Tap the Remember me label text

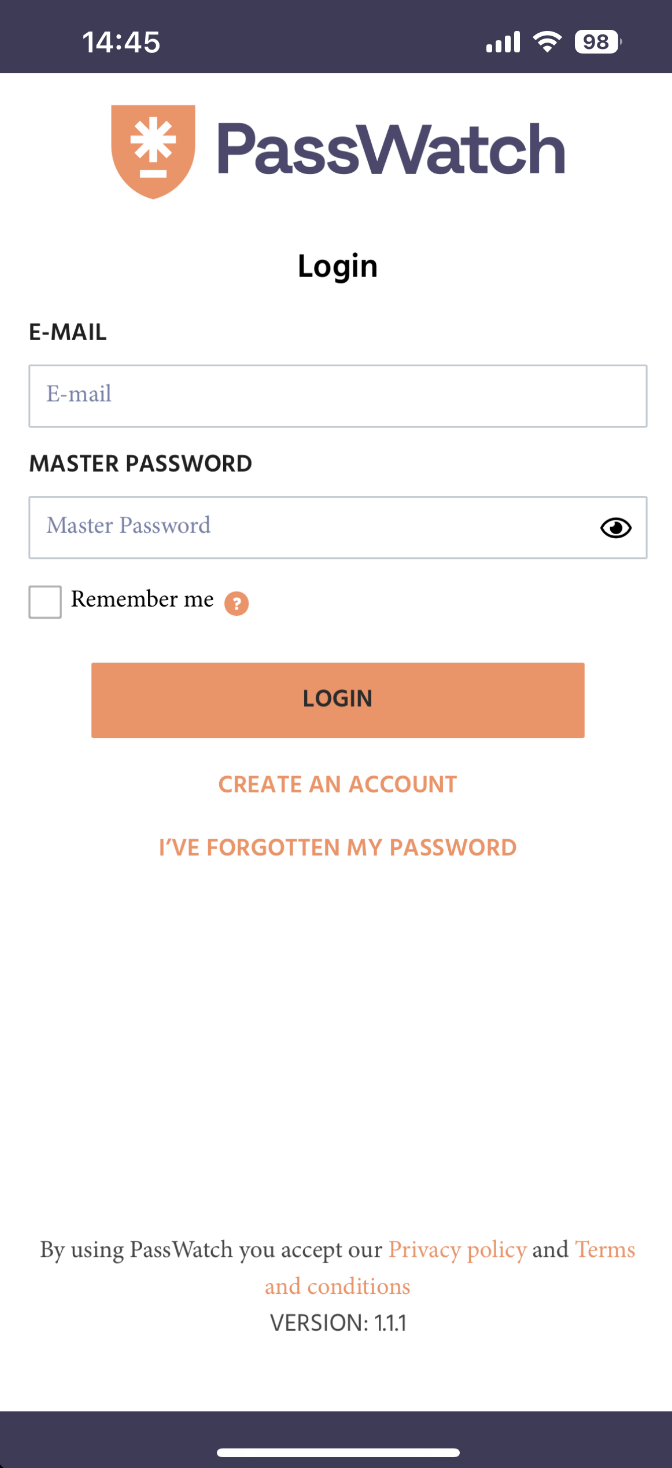[x=142, y=600]
